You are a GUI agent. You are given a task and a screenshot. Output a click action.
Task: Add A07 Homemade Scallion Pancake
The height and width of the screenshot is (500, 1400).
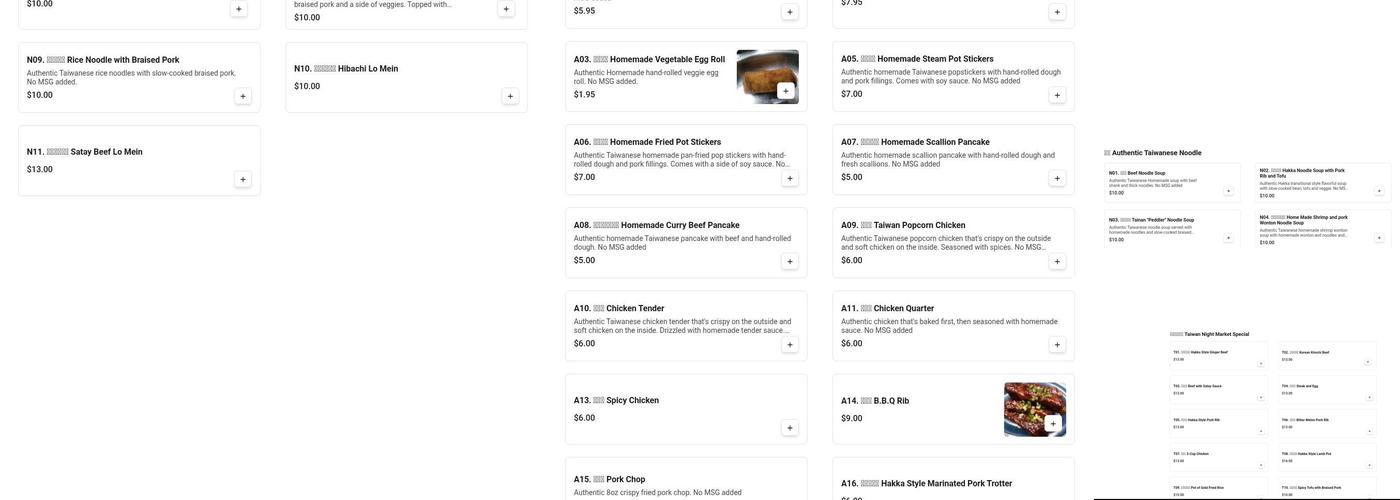pos(1057,178)
